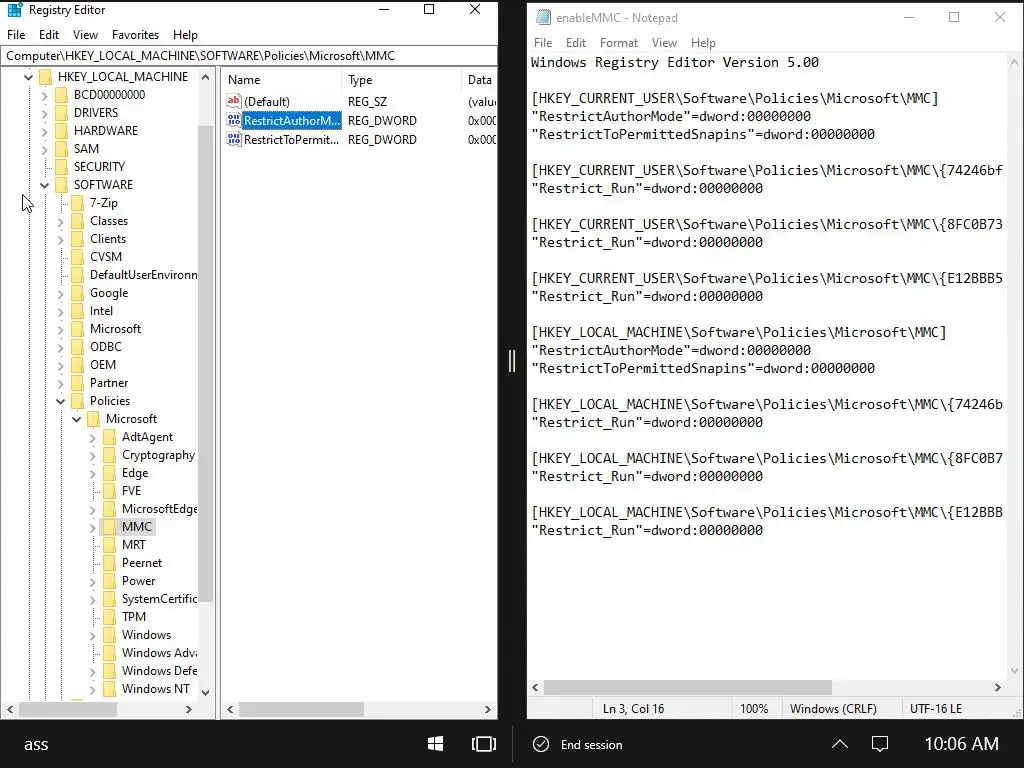The width and height of the screenshot is (1024, 768).
Task: Click the Notepad app icon in title bar
Action: [x=543, y=18]
